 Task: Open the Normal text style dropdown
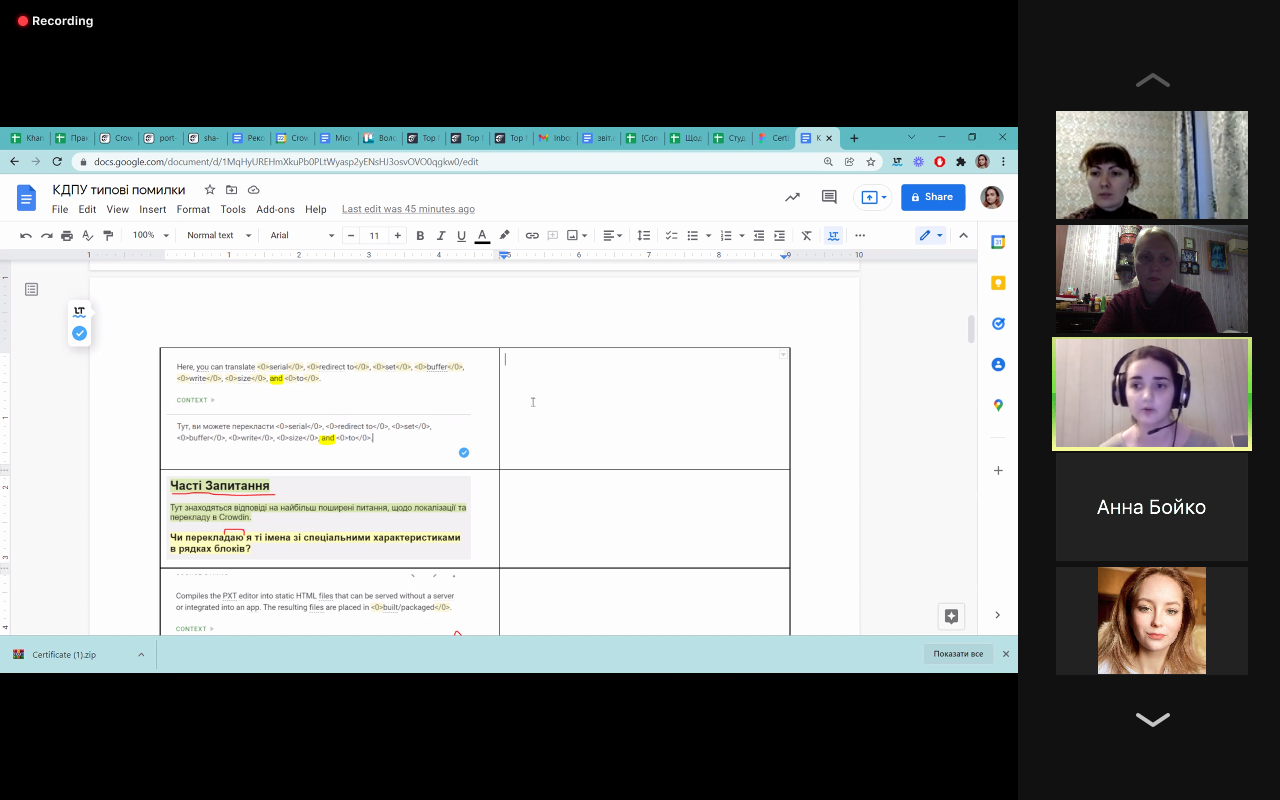(217, 236)
